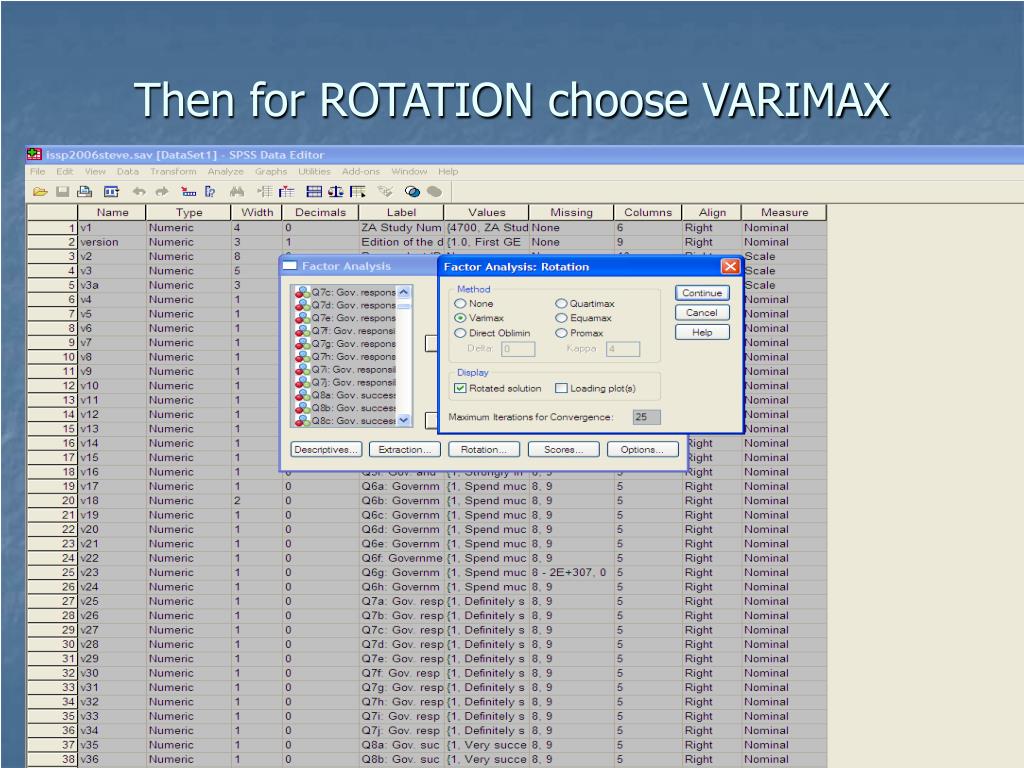
Task: Click the 'version' variable name cell
Action: (112, 242)
